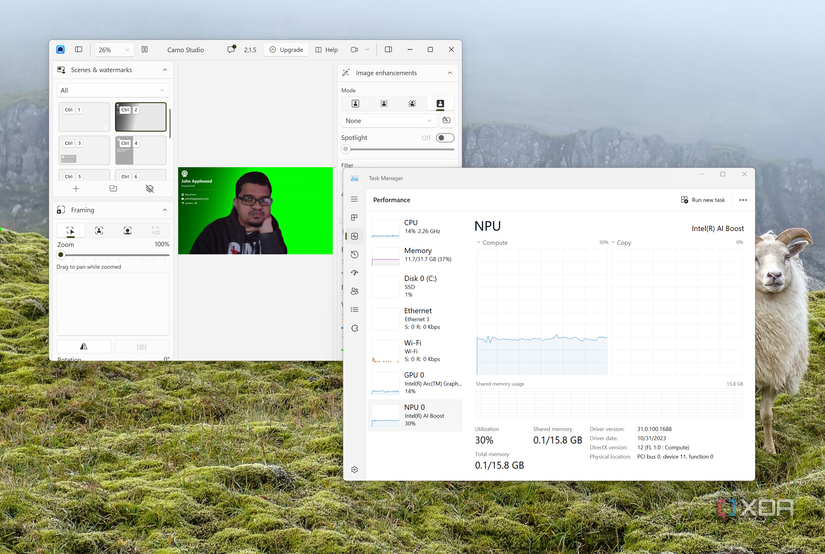Select the Disk 0 (C:) performance item

(415, 286)
